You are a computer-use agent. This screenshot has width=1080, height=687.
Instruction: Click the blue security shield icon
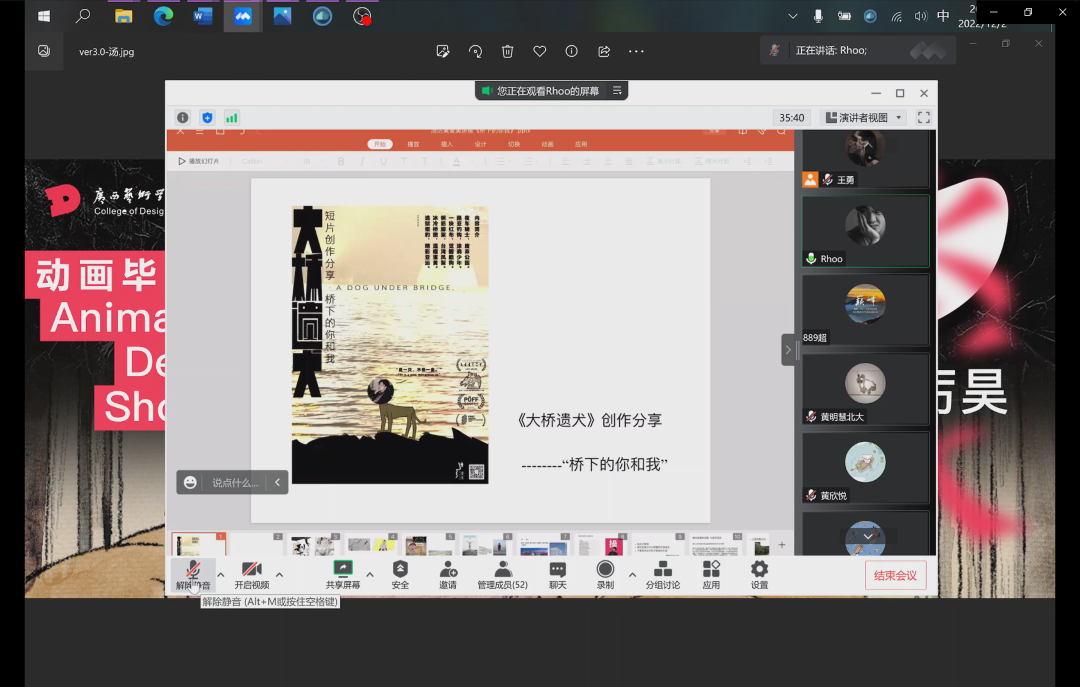[x=207, y=117]
